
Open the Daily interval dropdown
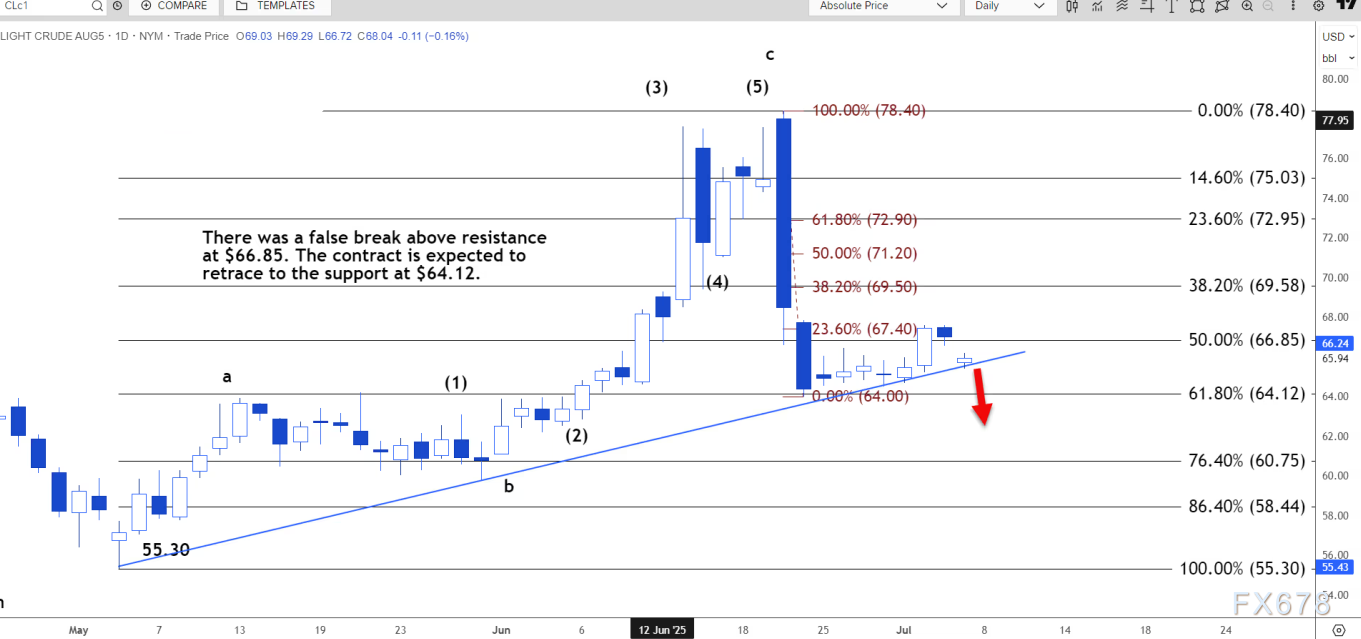pyautogui.click(x=1009, y=6)
